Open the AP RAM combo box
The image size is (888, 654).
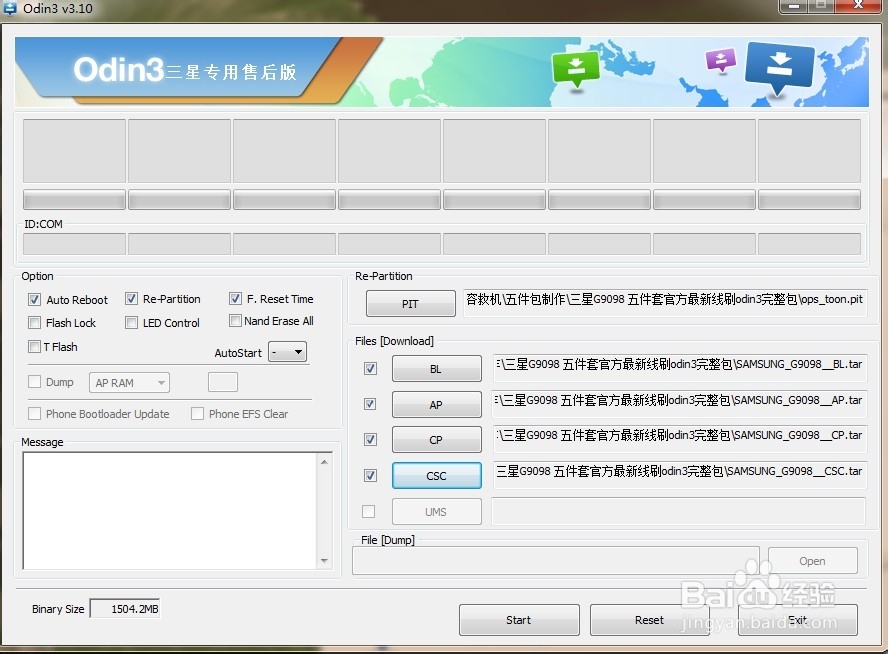click(129, 382)
